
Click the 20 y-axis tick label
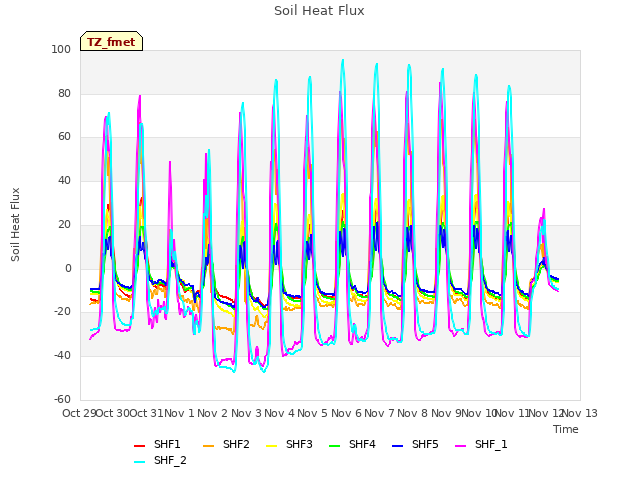click(x=64, y=225)
